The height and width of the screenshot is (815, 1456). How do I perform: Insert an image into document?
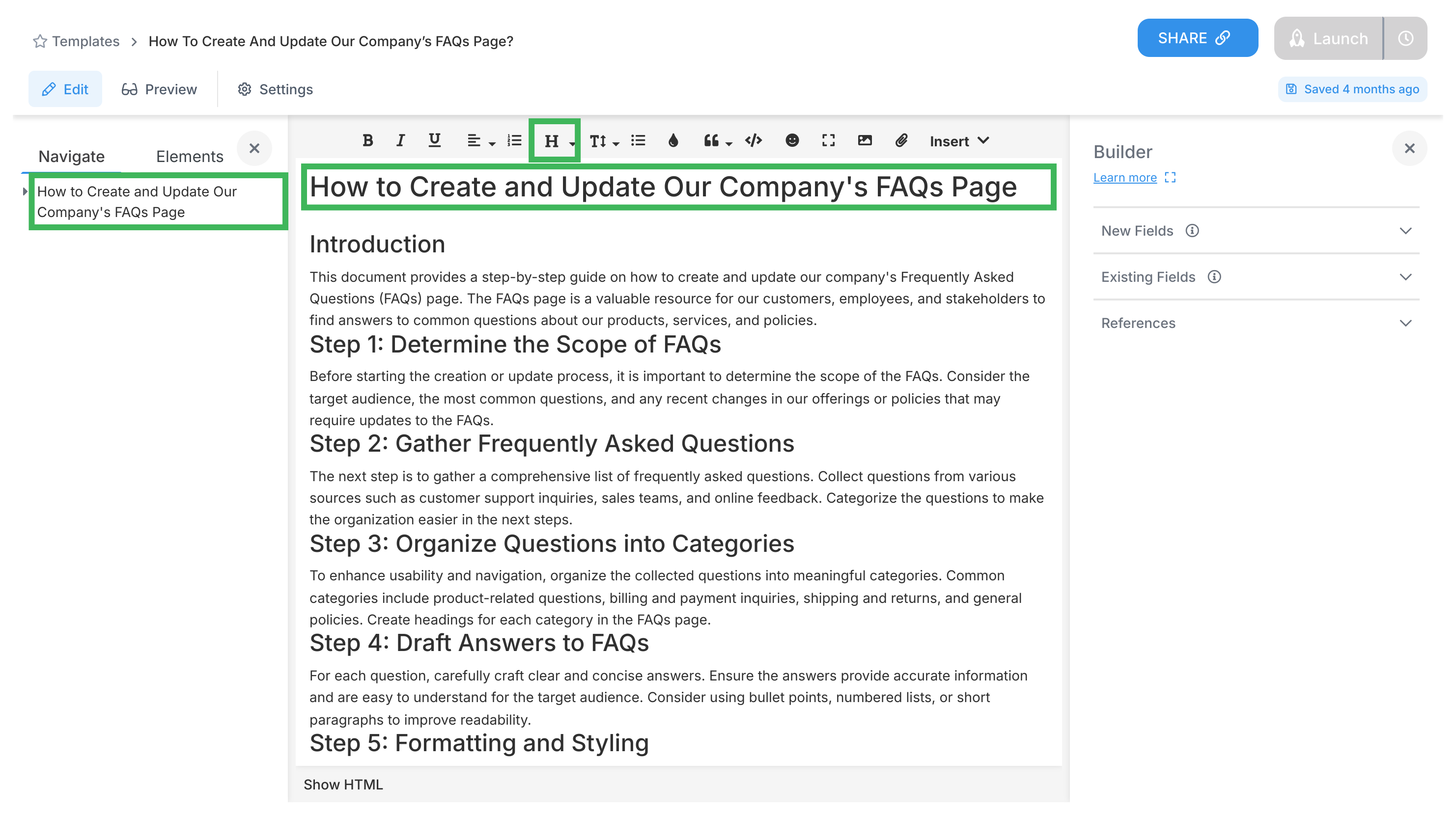tap(864, 141)
